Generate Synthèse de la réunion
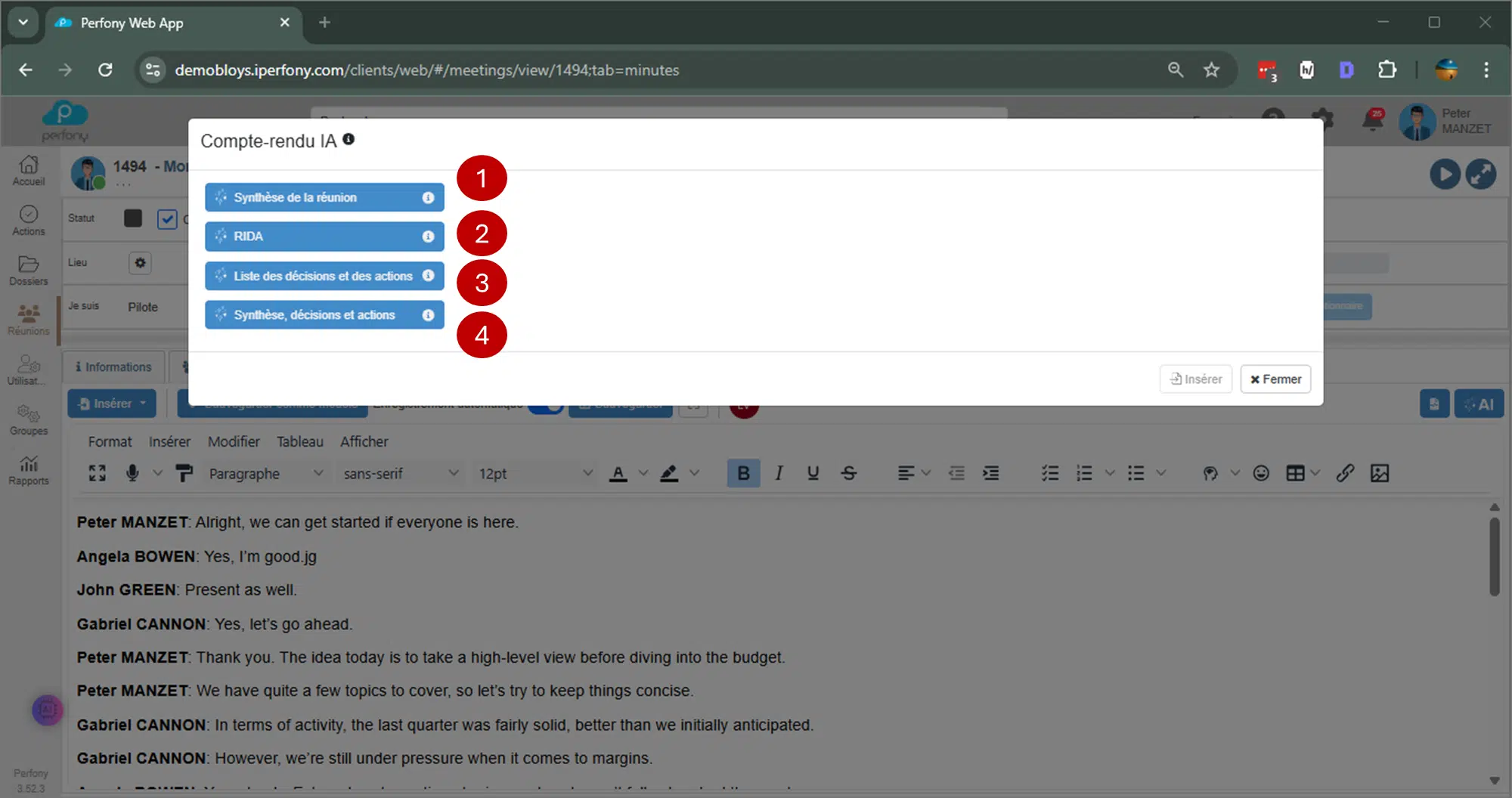This screenshot has height=798, width=1512. tap(314, 197)
